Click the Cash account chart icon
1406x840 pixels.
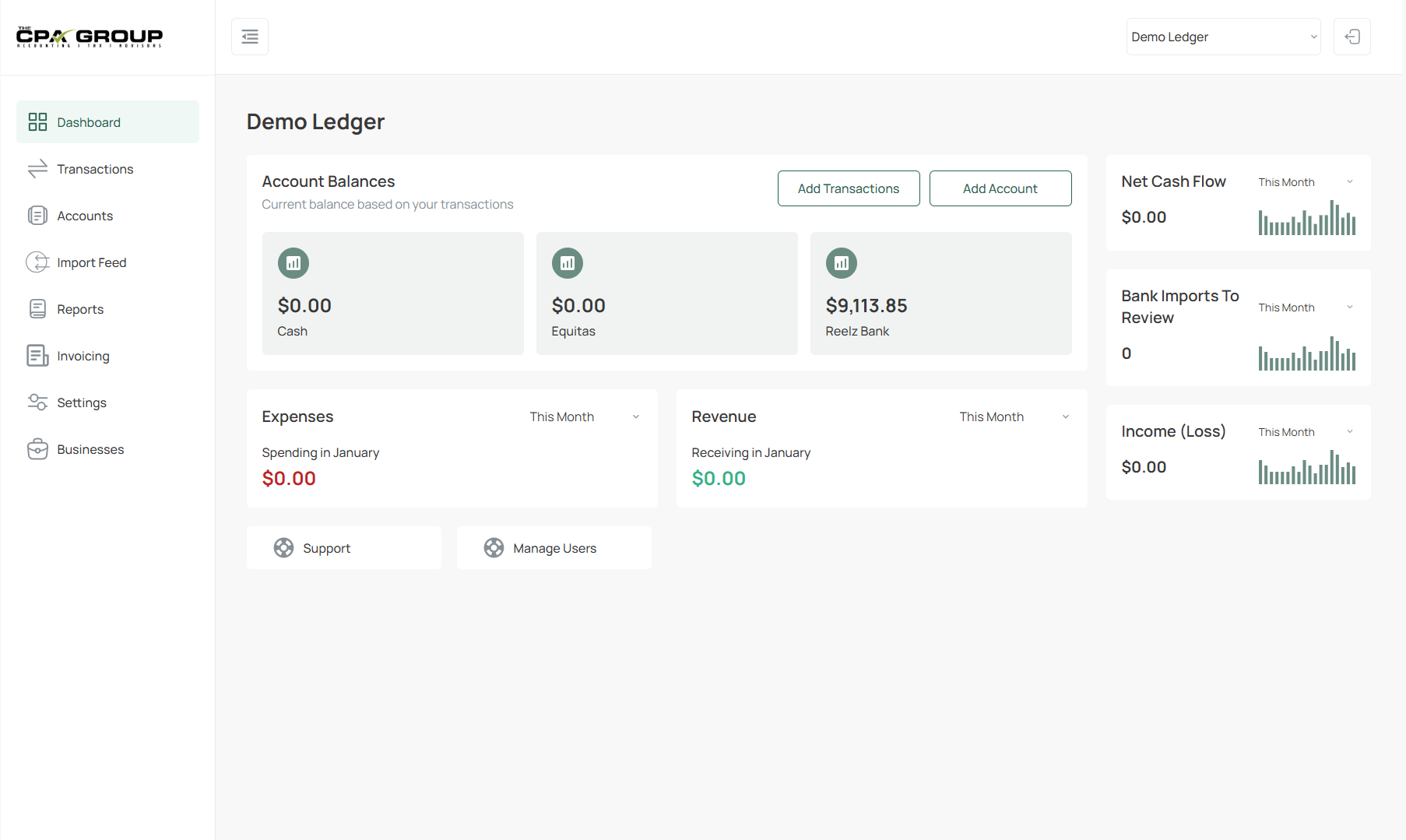click(x=294, y=263)
